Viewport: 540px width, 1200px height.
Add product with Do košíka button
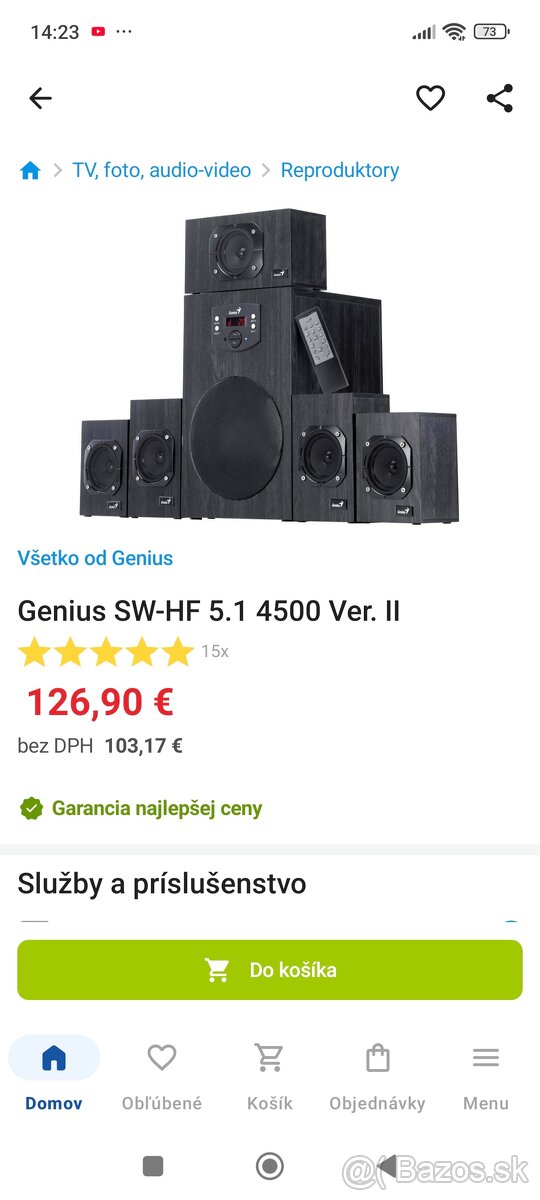coord(270,970)
